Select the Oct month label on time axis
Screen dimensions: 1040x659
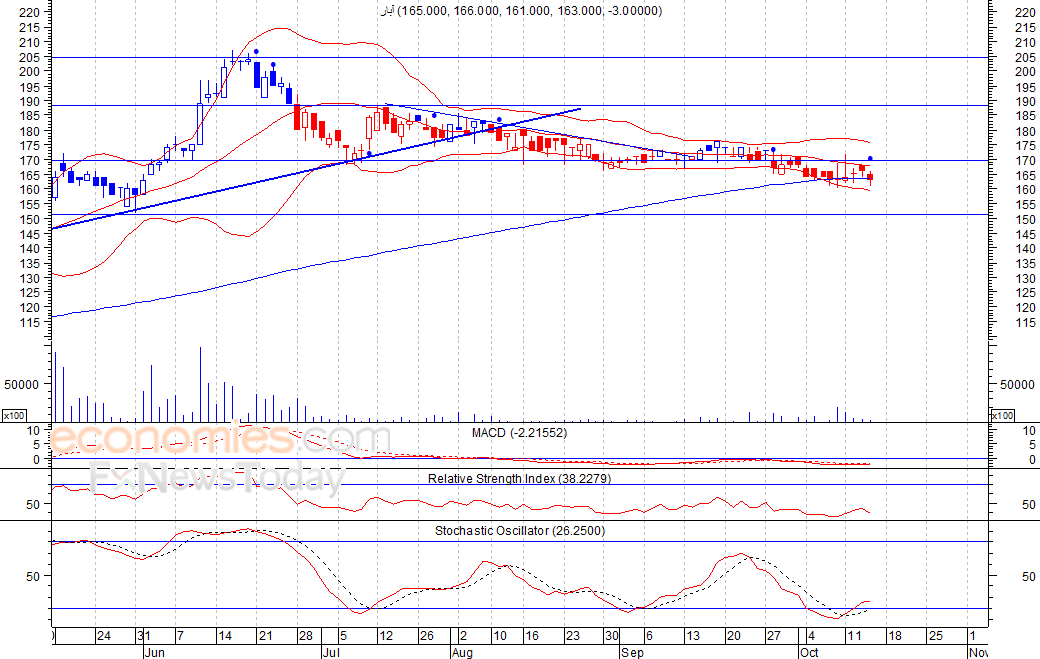click(809, 653)
